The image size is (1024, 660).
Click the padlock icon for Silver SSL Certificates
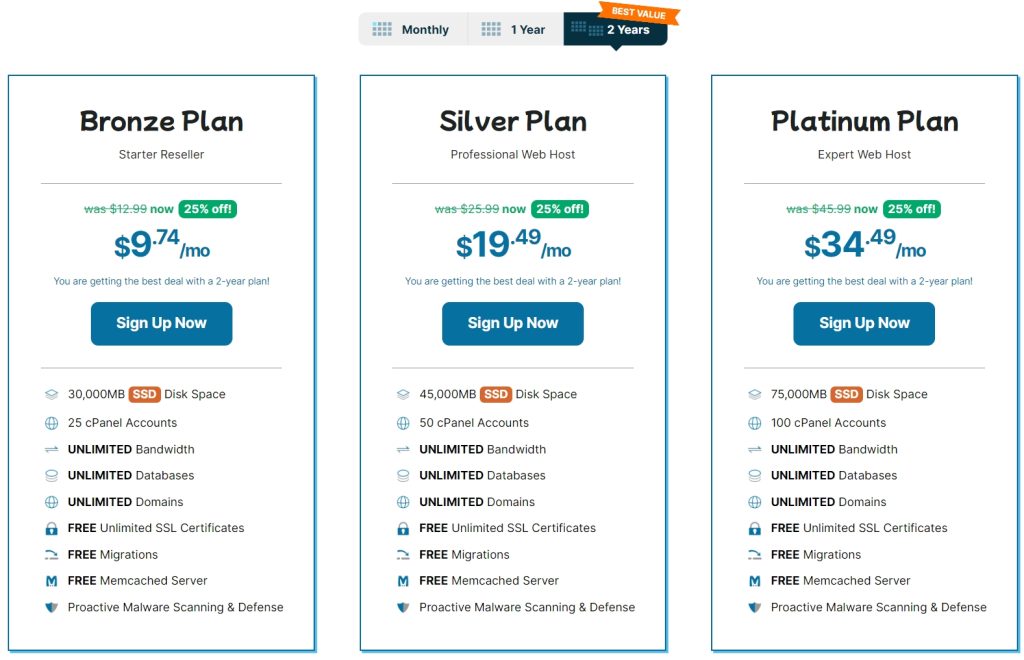coord(403,528)
